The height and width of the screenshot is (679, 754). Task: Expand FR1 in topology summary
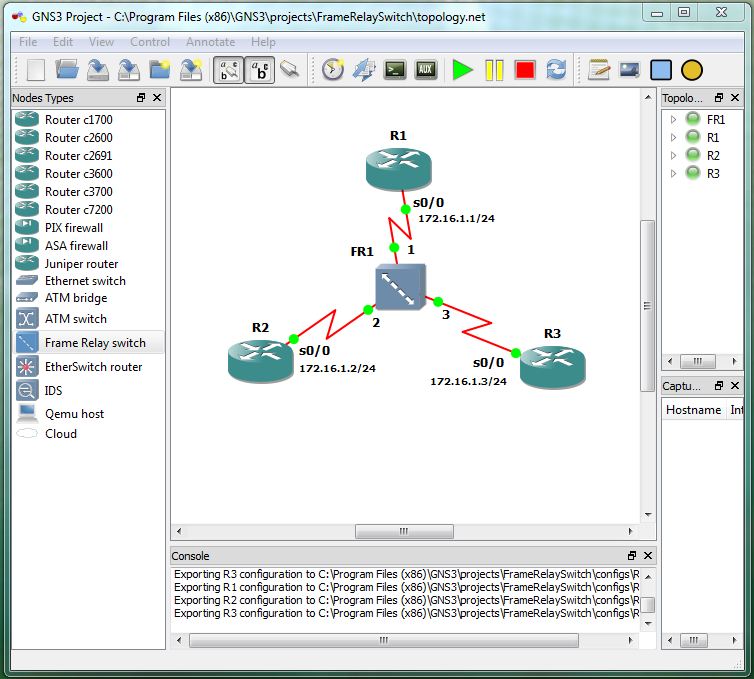tap(673, 119)
